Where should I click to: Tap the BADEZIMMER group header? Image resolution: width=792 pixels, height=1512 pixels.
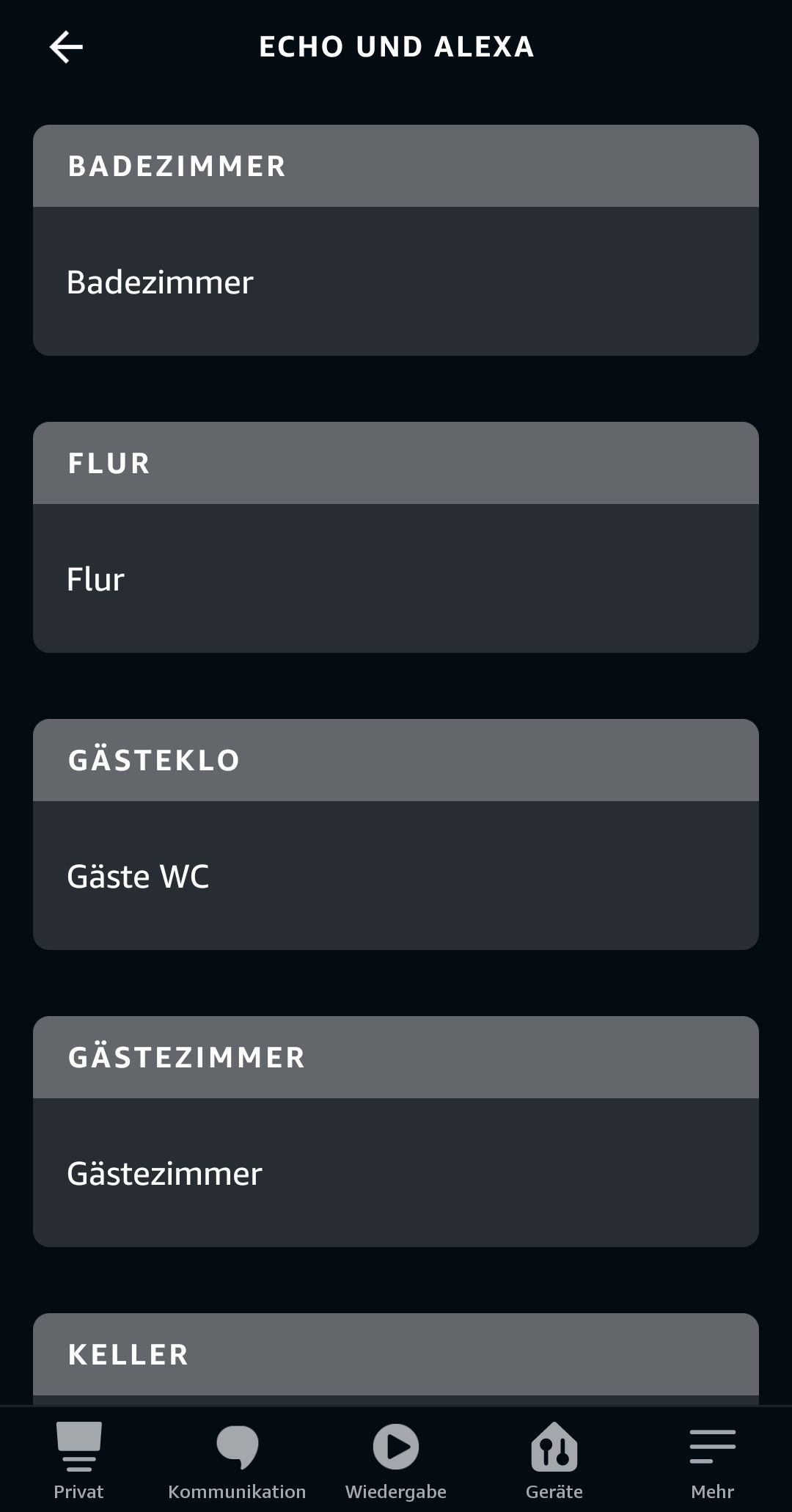point(396,166)
